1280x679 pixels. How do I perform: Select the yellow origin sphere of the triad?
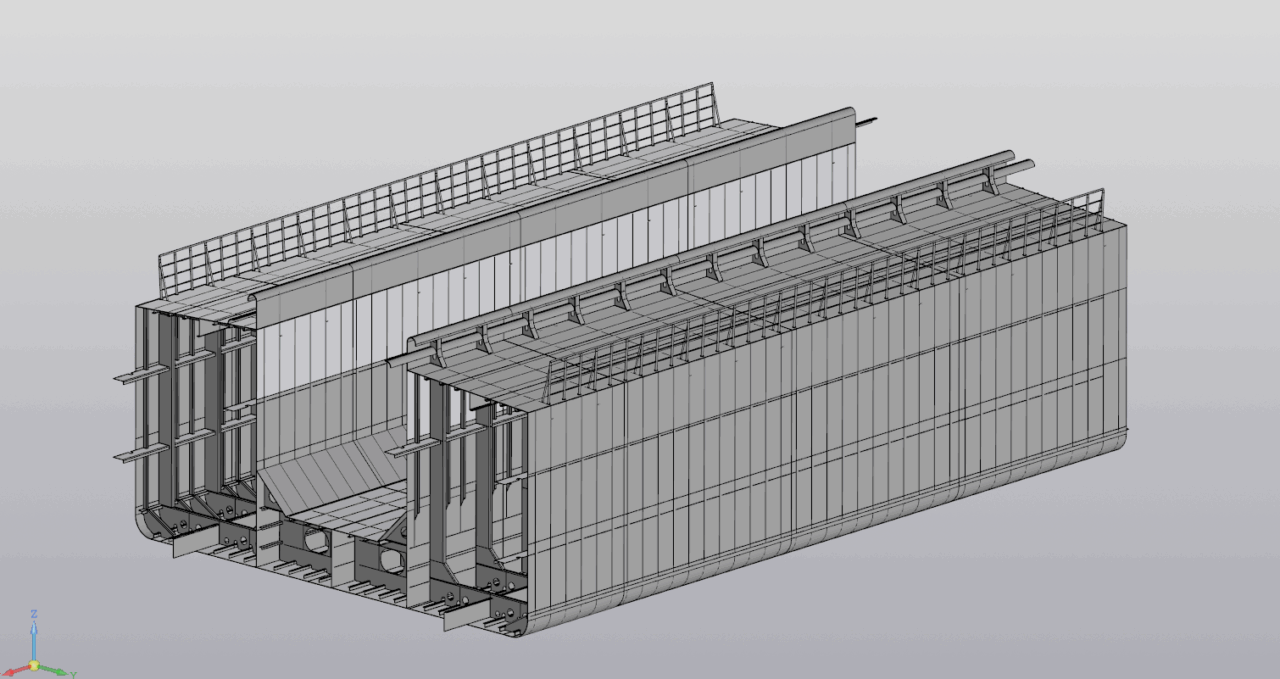point(34,664)
